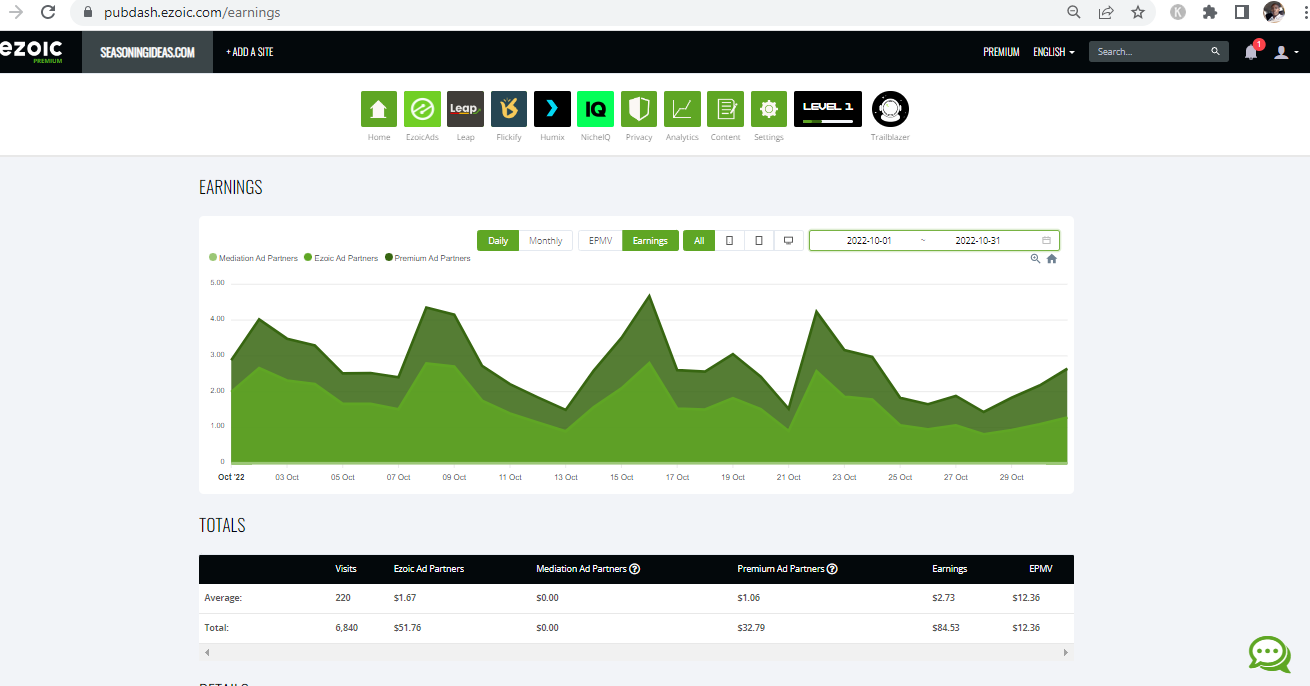Click the Premium Ad Partners total $32.79

pyautogui.click(x=751, y=628)
